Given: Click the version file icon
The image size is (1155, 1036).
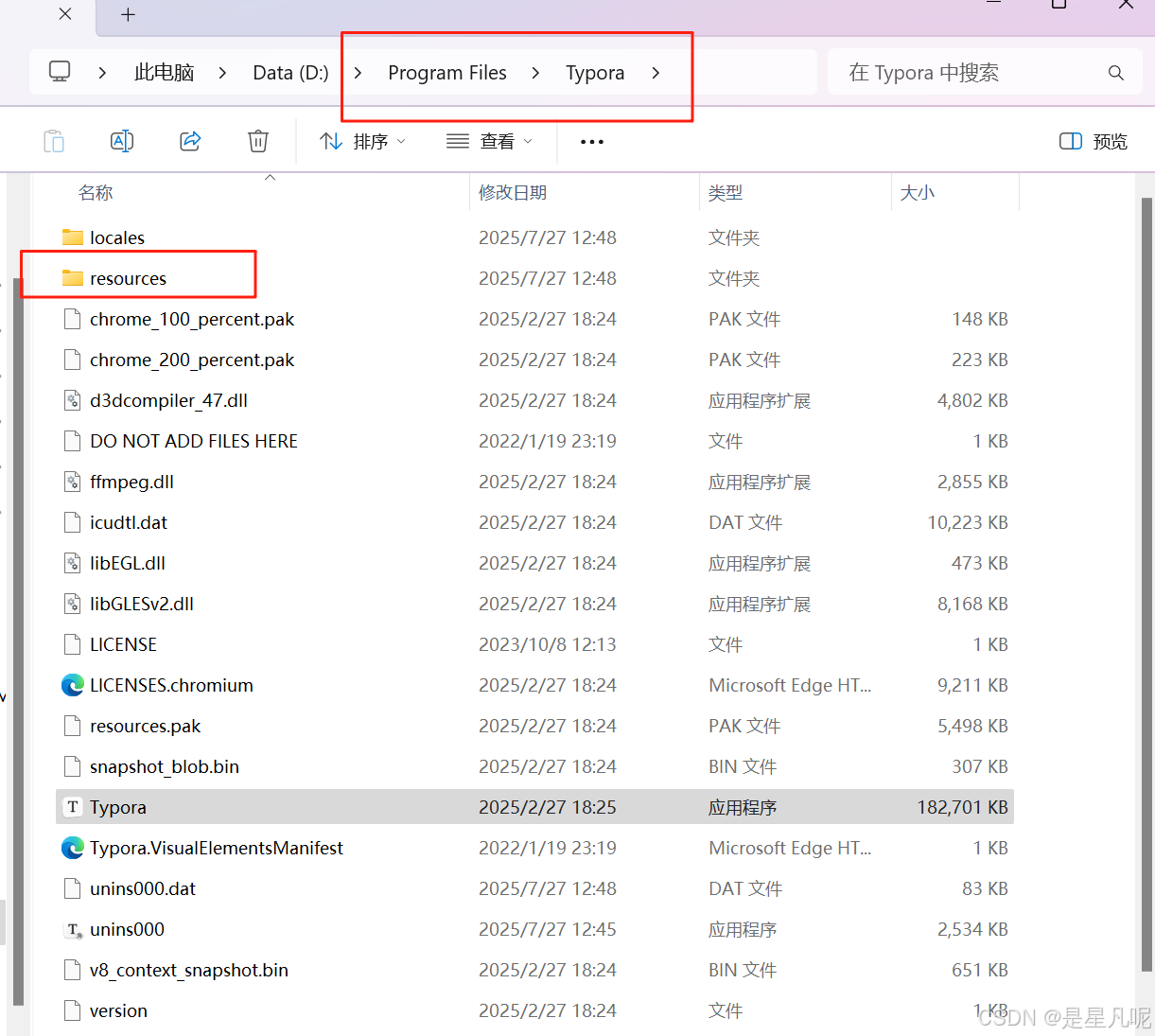Looking at the screenshot, I should coord(72,1010).
